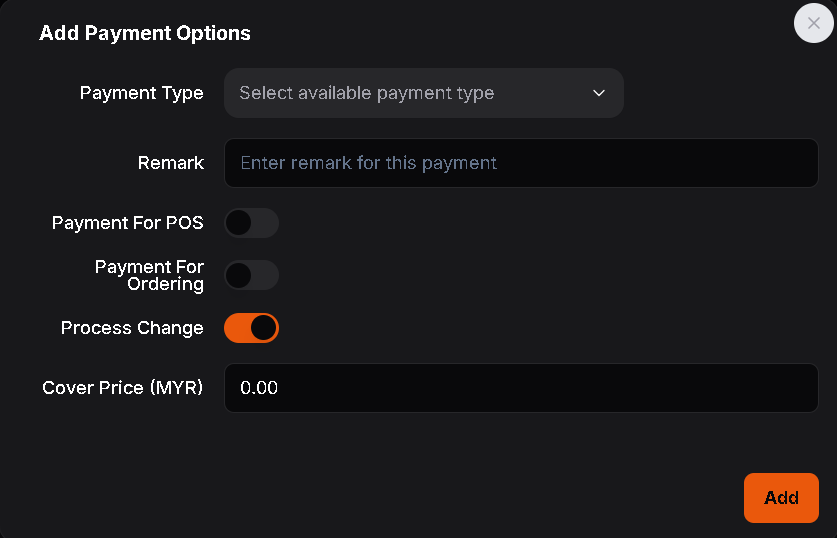Enable the Payment For POS toggle

(x=251, y=223)
